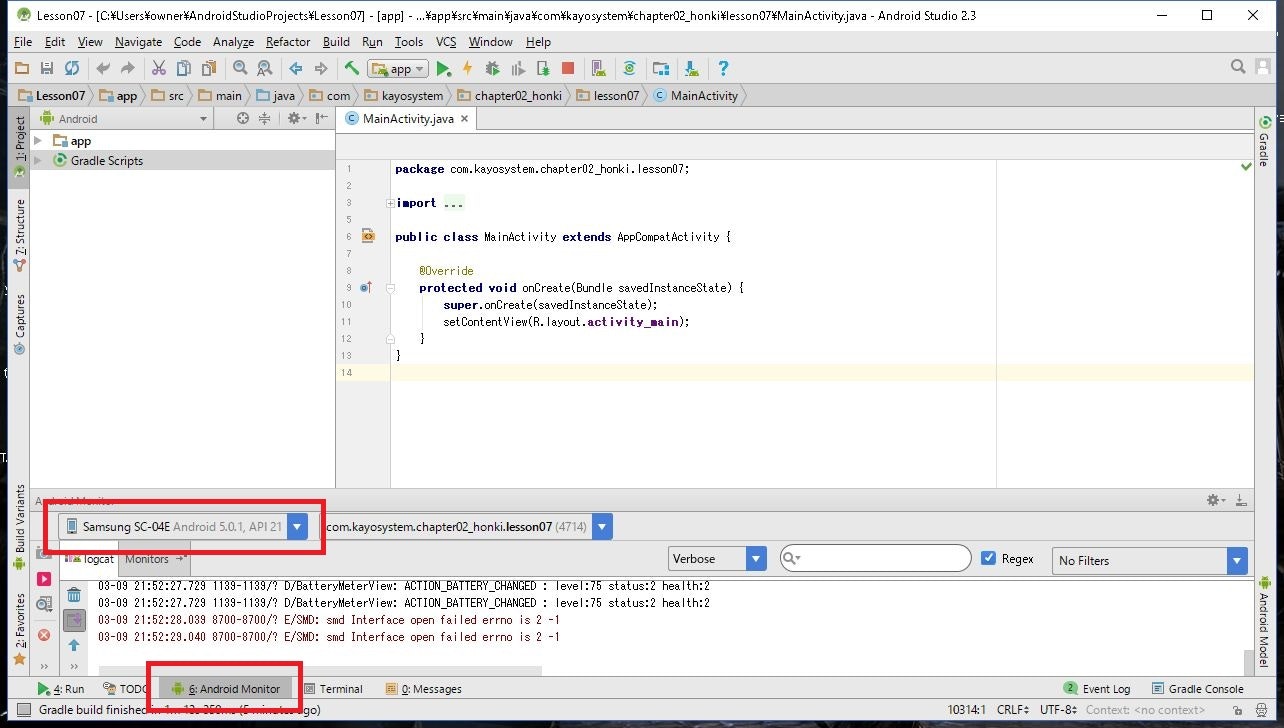This screenshot has width=1284, height=728.
Task: Open the AVD Manager icon
Action: [x=598, y=68]
